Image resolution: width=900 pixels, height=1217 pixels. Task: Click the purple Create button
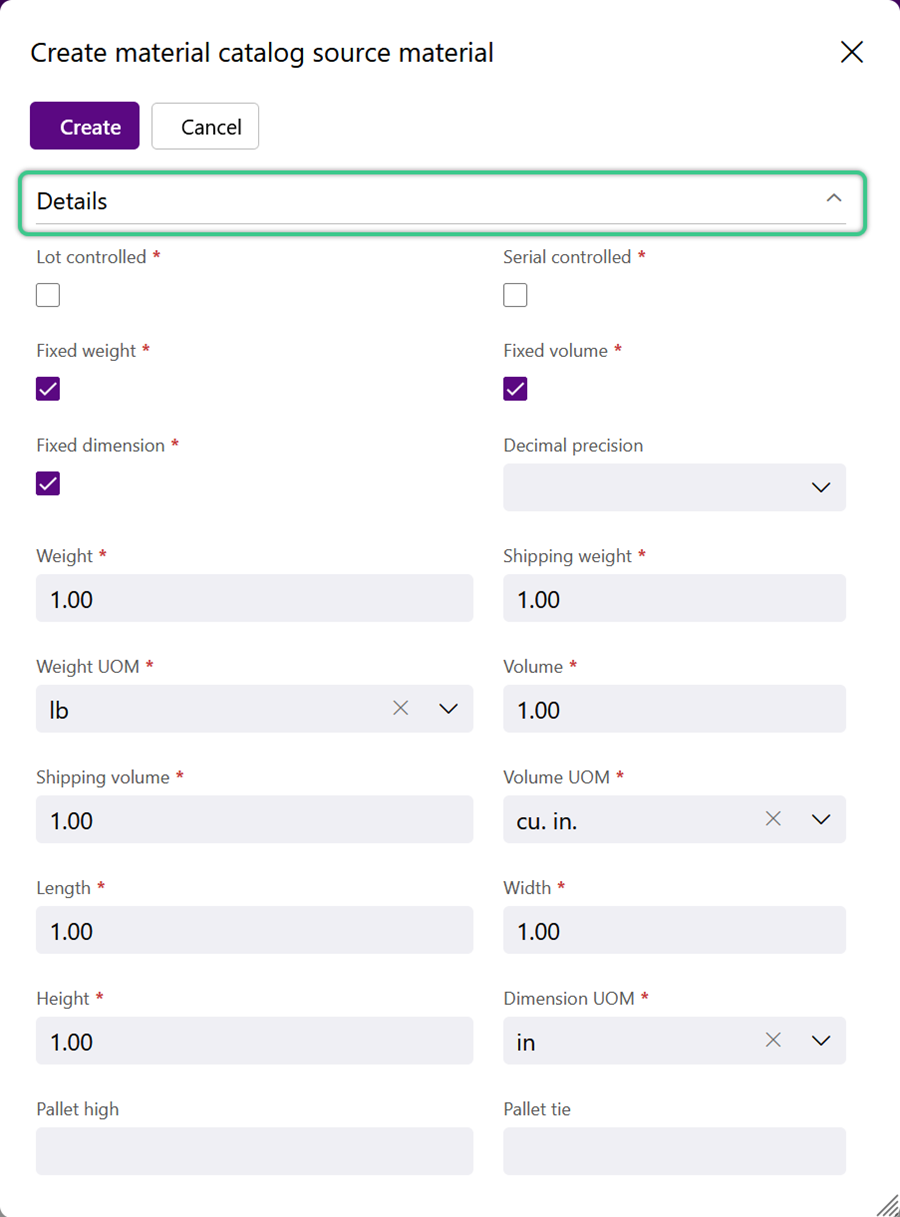(85, 126)
